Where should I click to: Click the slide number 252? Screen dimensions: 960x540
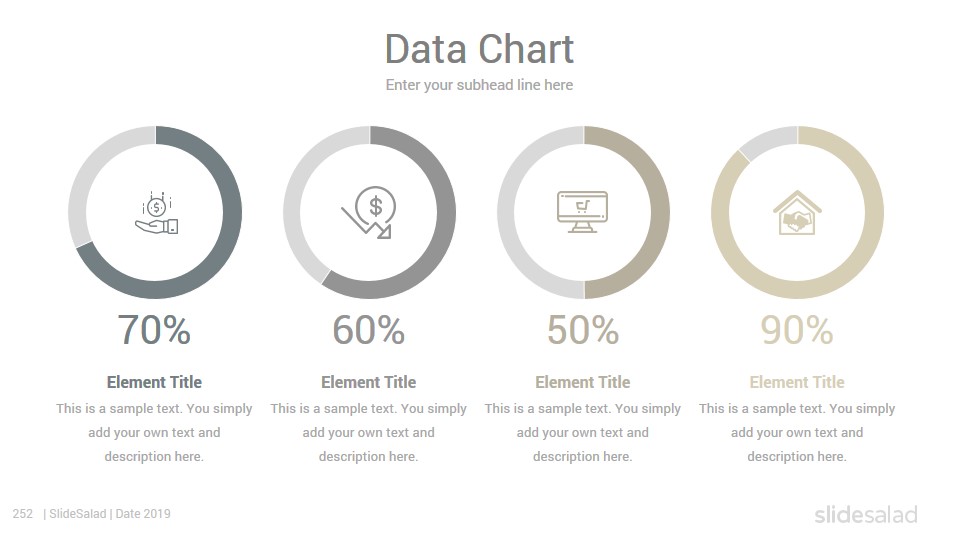[23, 514]
